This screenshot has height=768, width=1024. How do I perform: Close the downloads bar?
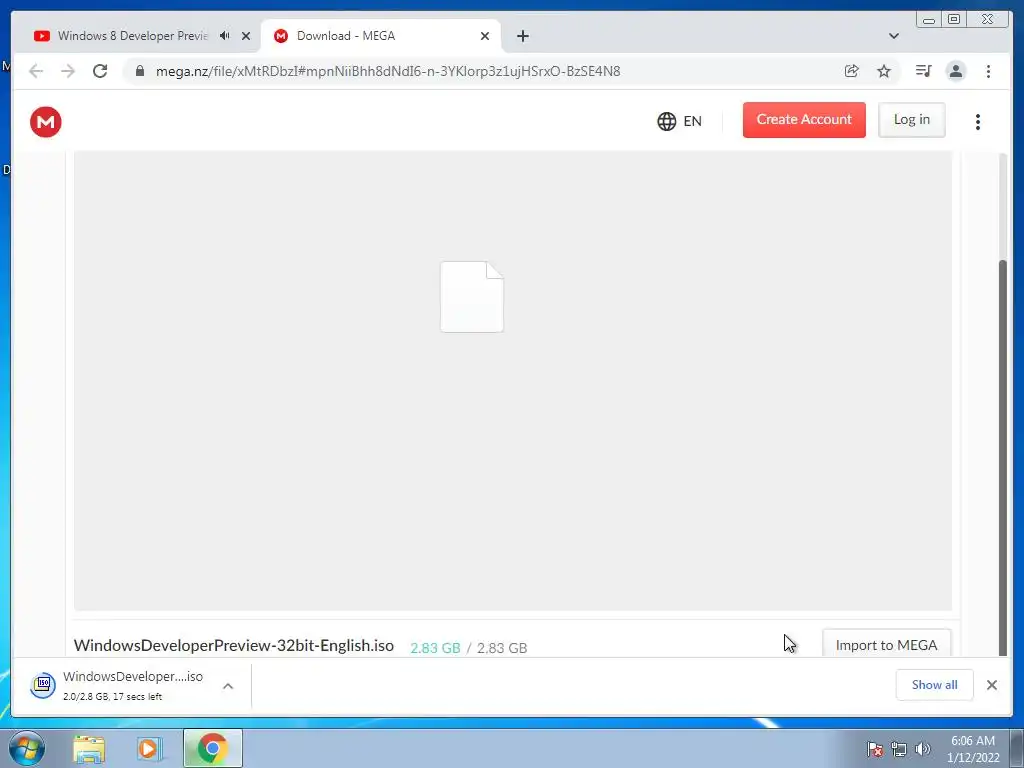(991, 684)
